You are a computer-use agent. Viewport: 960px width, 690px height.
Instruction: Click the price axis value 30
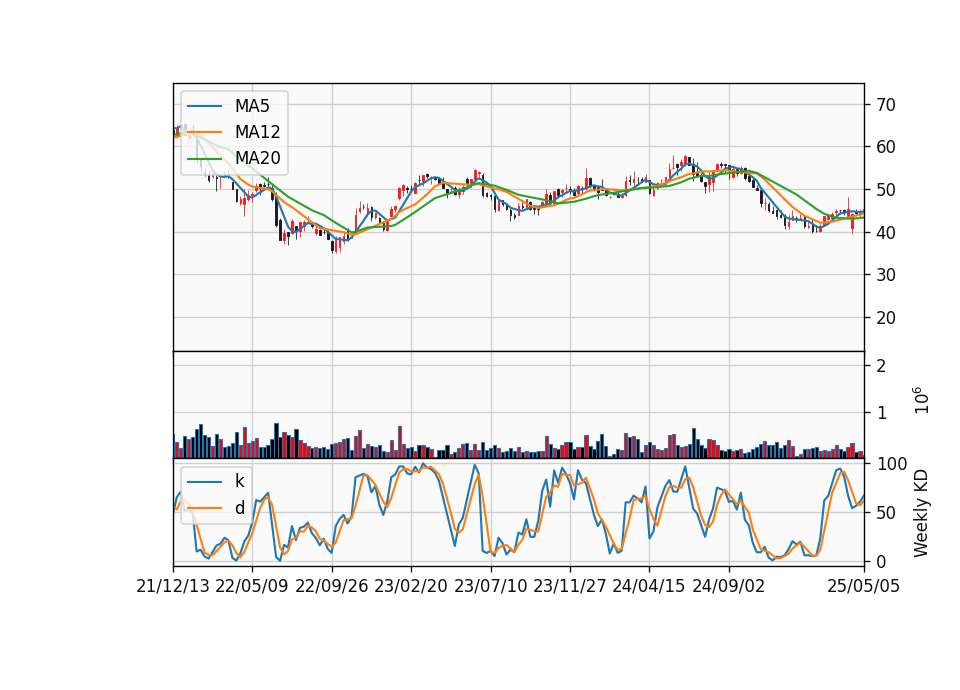[886, 275]
